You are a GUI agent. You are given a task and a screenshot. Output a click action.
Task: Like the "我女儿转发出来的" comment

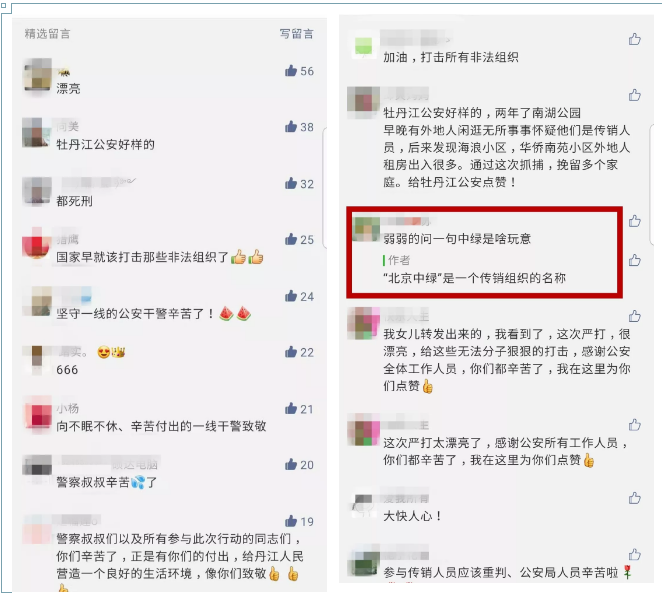pyautogui.click(x=635, y=316)
